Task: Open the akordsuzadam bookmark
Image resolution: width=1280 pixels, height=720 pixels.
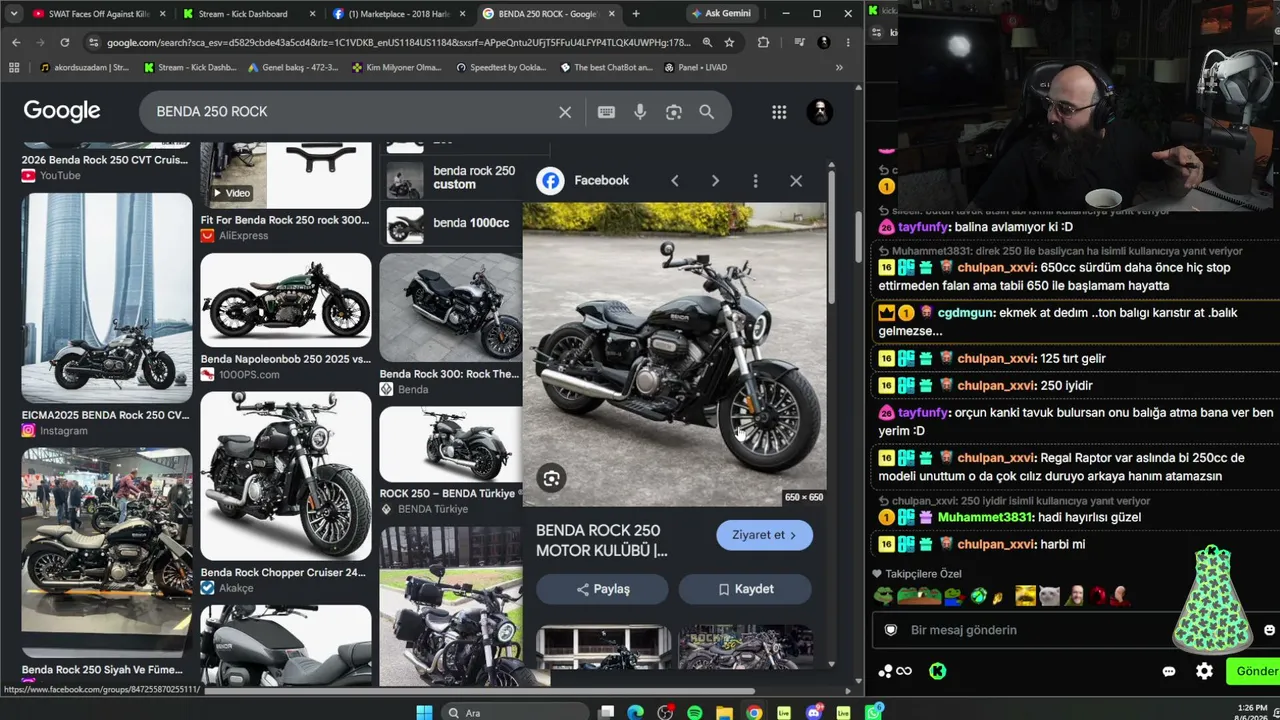Action: click(85, 68)
